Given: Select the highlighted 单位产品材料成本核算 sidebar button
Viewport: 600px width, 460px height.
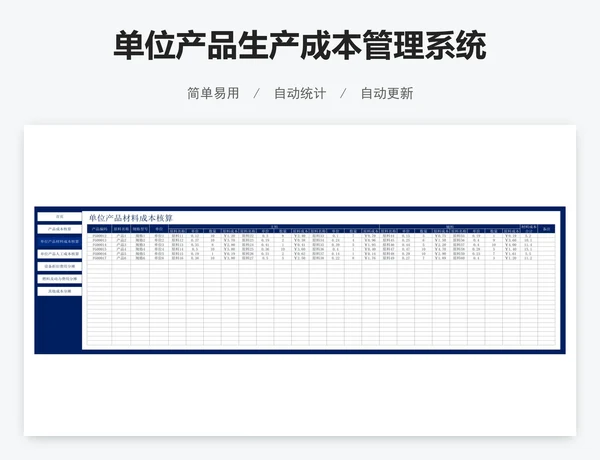Looking at the screenshot, I should point(59,241).
